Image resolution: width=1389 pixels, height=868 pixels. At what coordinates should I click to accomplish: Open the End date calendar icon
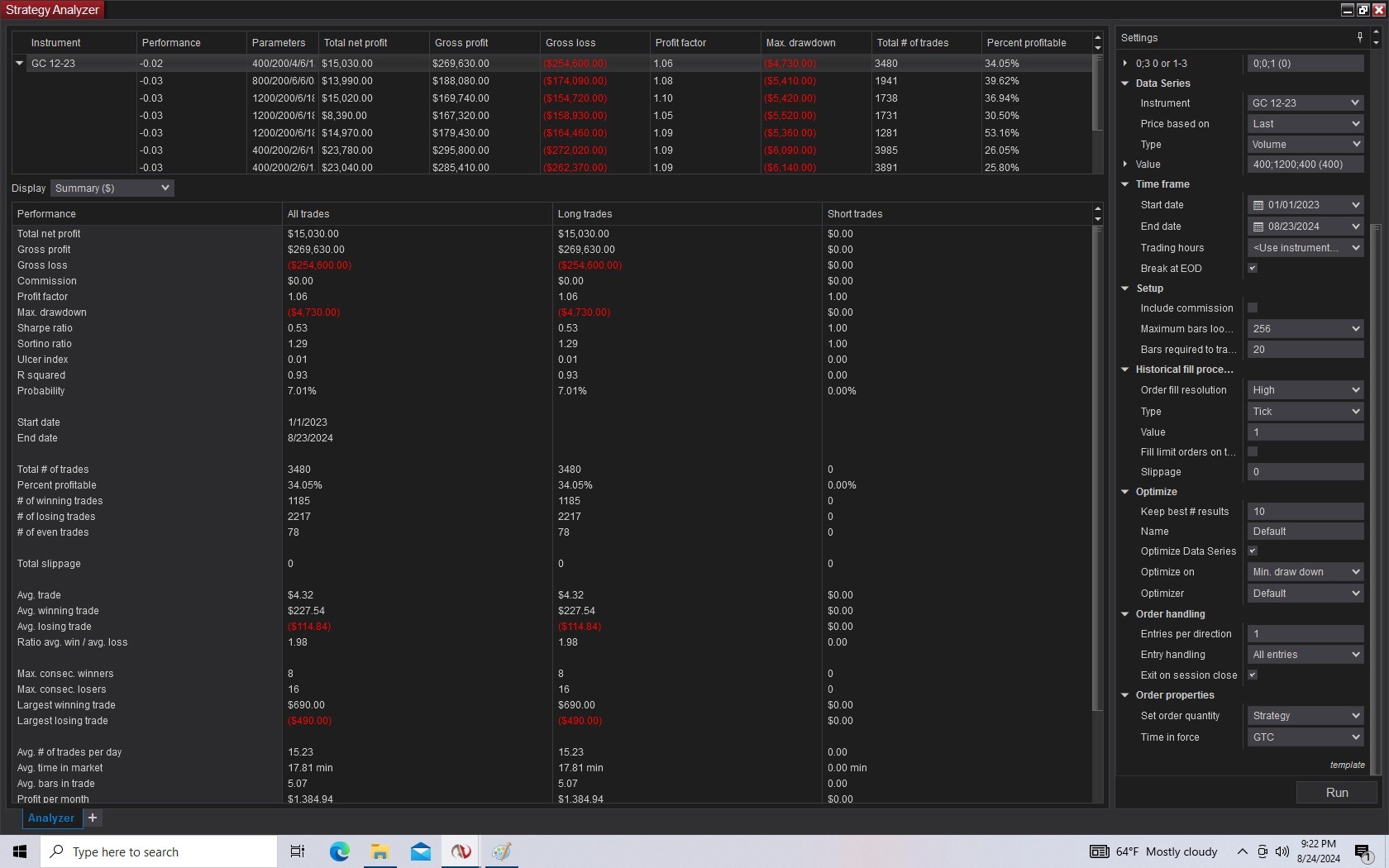(1258, 227)
